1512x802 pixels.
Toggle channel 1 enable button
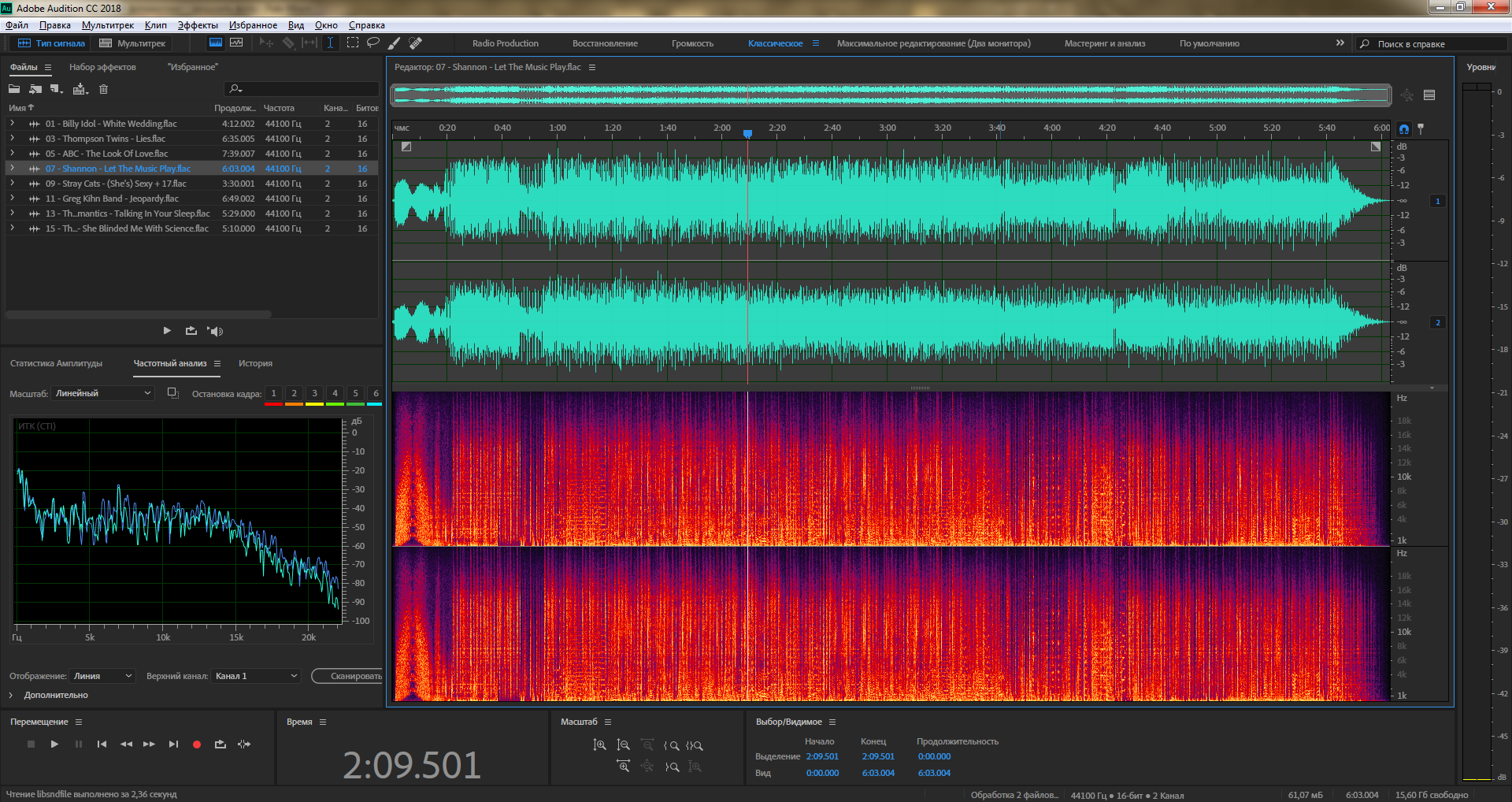1438,201
